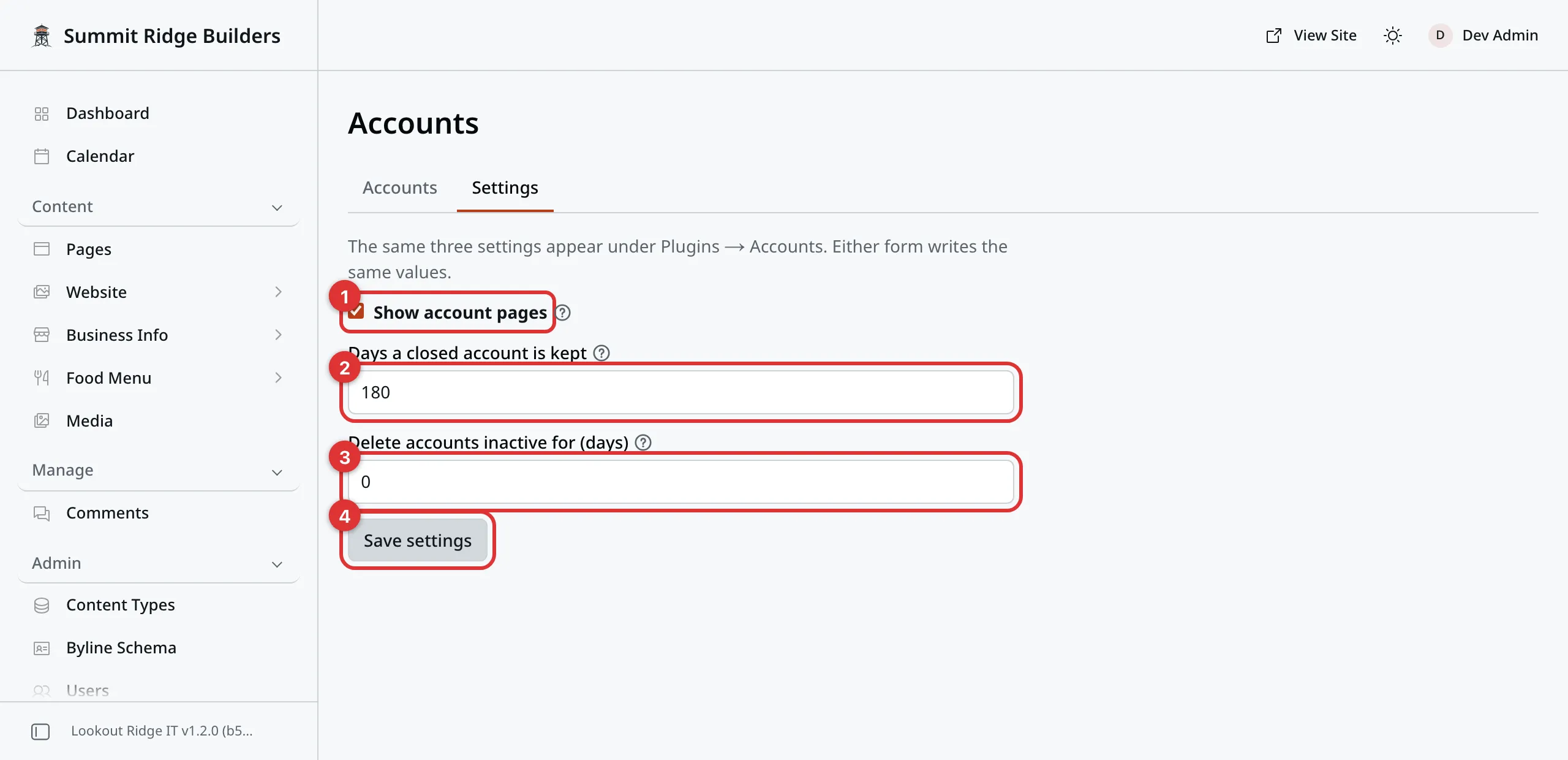Screen dimensions: 1568x760
Task: Collapse the Admin section
Action: point(158,563)
